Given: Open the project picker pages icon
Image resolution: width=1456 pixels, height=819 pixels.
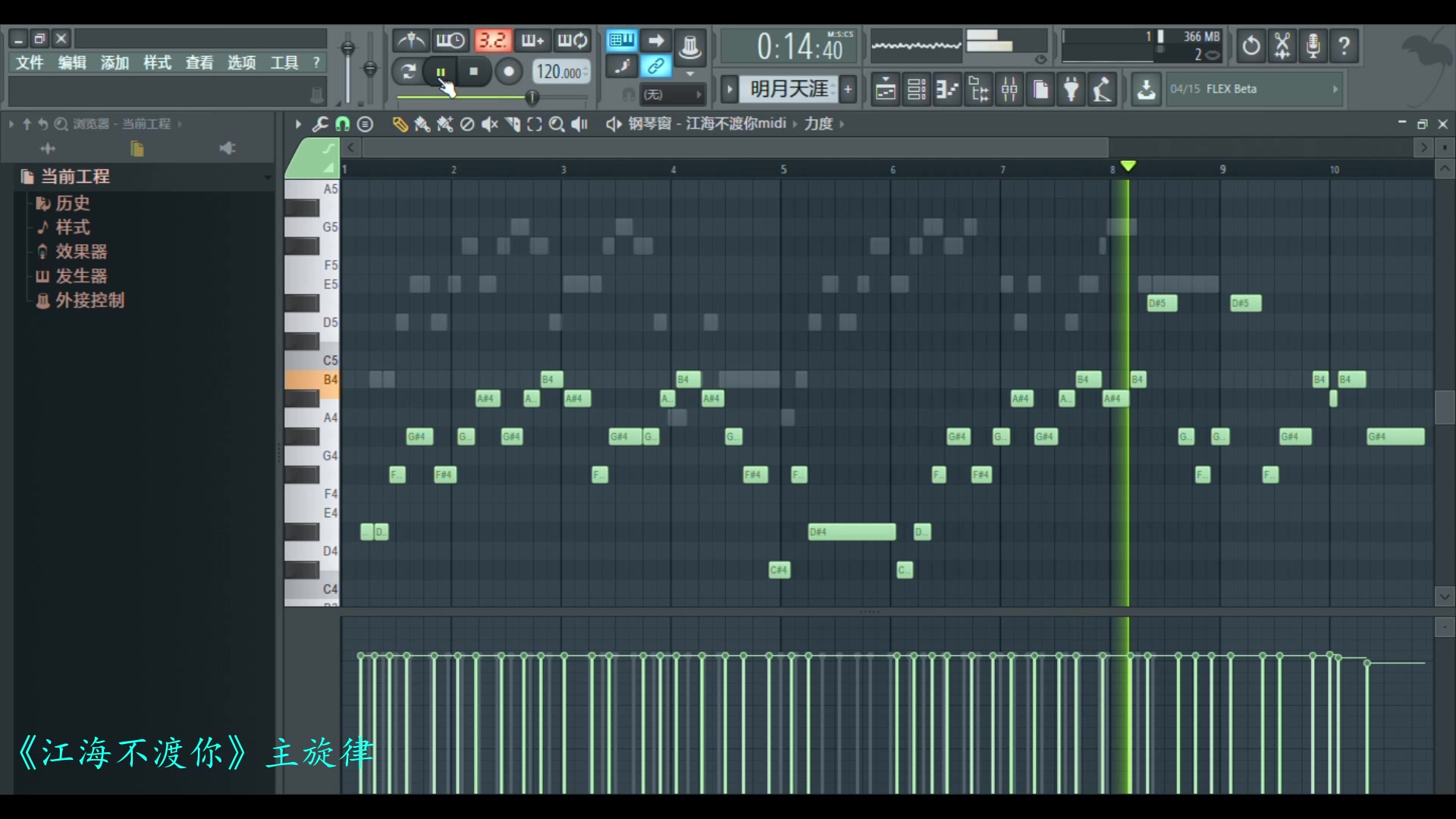Looking at the screenshot, I should (x=1040, y=90).
